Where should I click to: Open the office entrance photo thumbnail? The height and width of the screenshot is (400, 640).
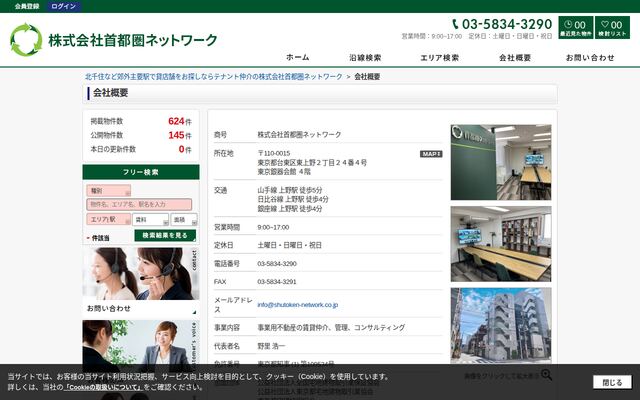point(501,162)
